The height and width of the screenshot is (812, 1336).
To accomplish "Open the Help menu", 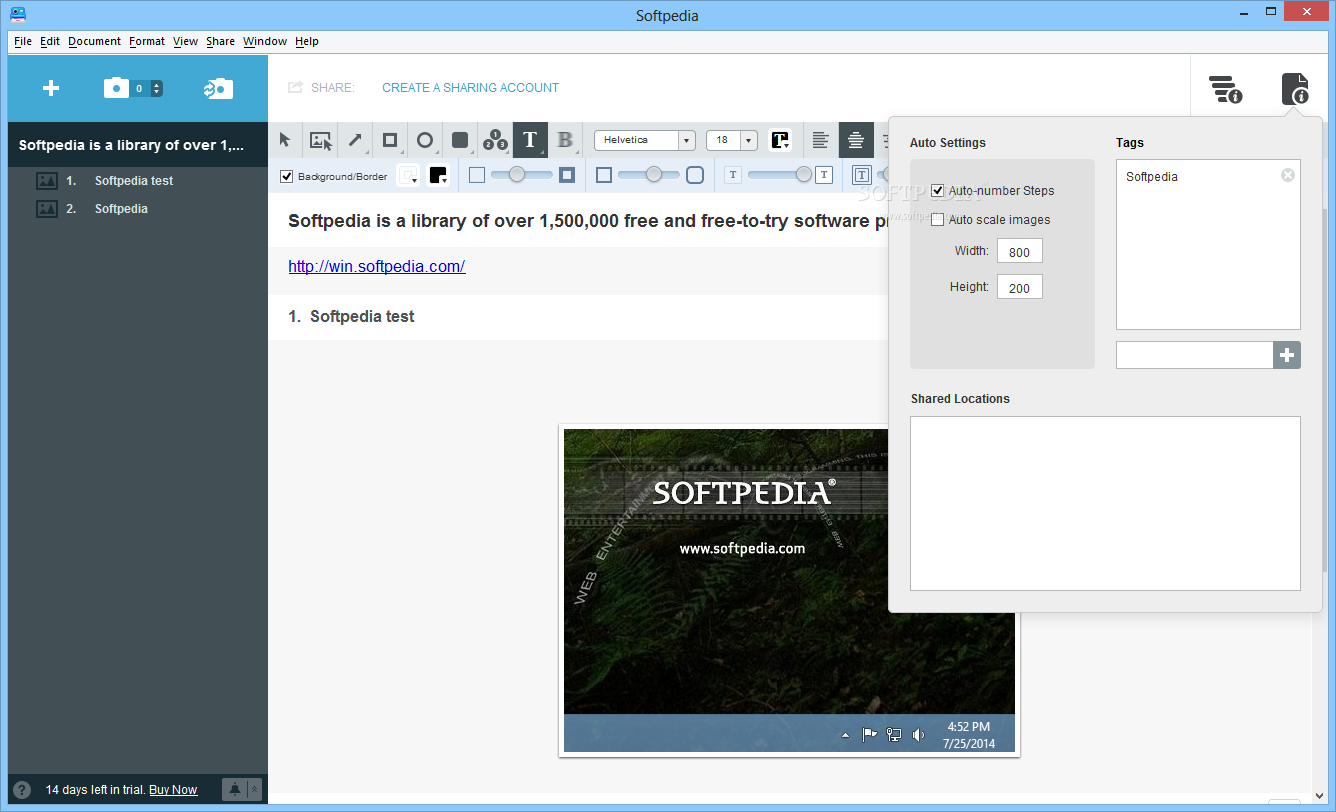I will tap(307, 41).
